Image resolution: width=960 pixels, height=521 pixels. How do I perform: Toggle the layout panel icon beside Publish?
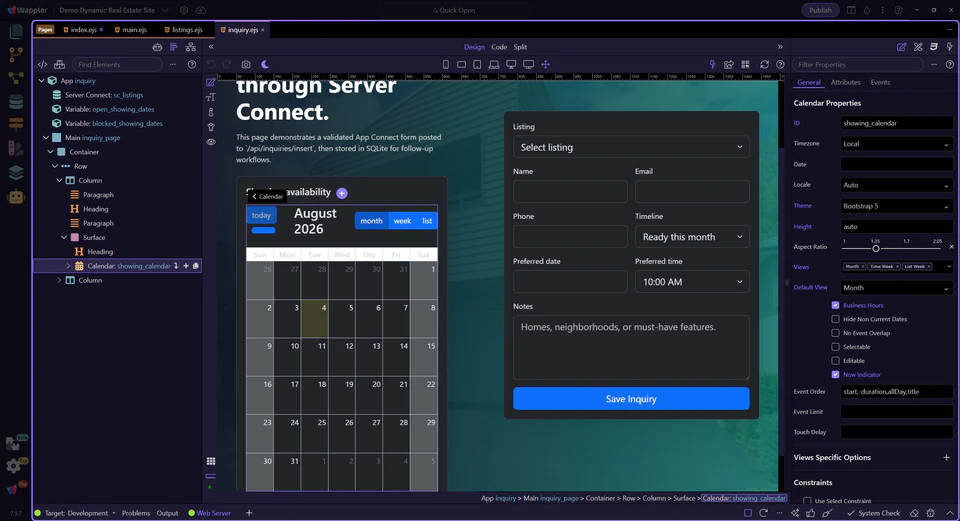click(851, 10)
